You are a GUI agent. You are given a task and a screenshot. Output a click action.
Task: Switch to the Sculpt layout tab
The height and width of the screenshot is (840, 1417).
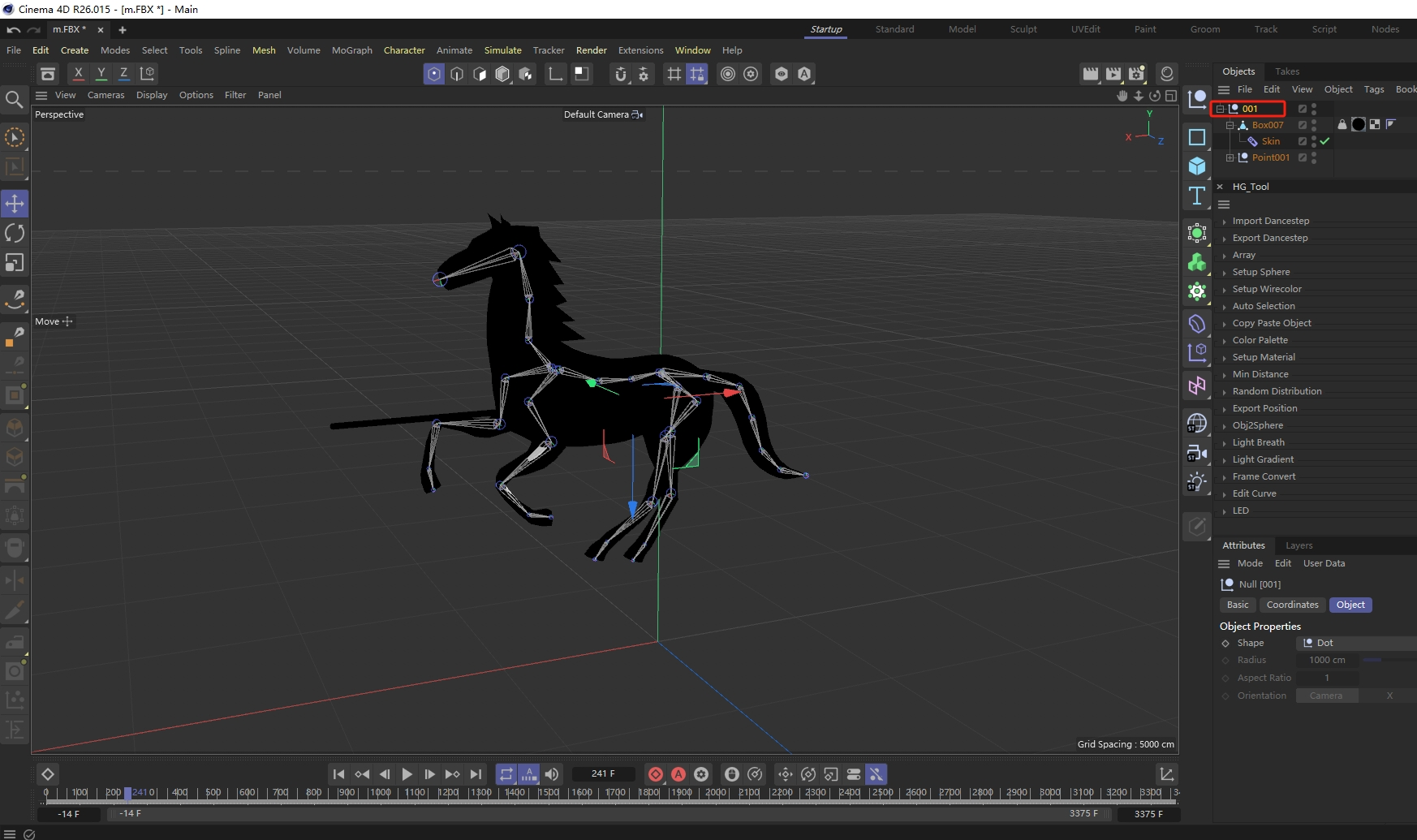click(1023, 29)
